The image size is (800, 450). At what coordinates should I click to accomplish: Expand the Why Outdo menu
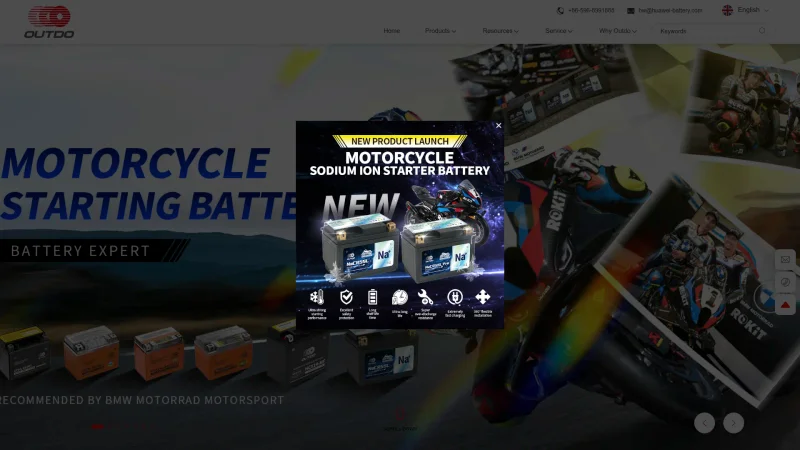tap(617, 31)
